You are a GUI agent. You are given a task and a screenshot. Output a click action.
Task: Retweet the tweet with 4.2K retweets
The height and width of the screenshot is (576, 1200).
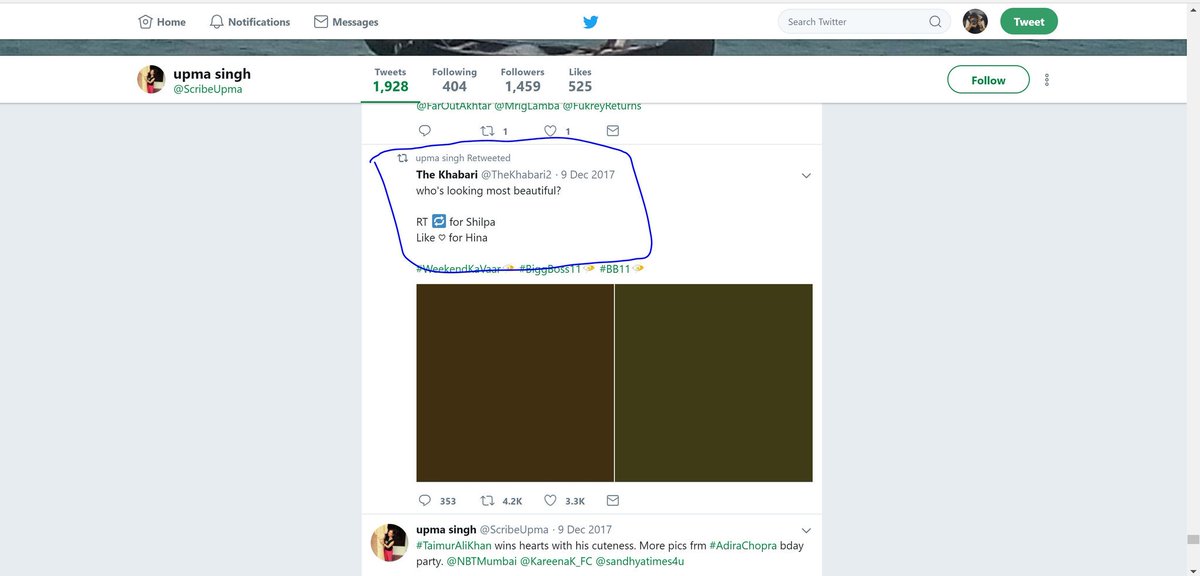502,501
